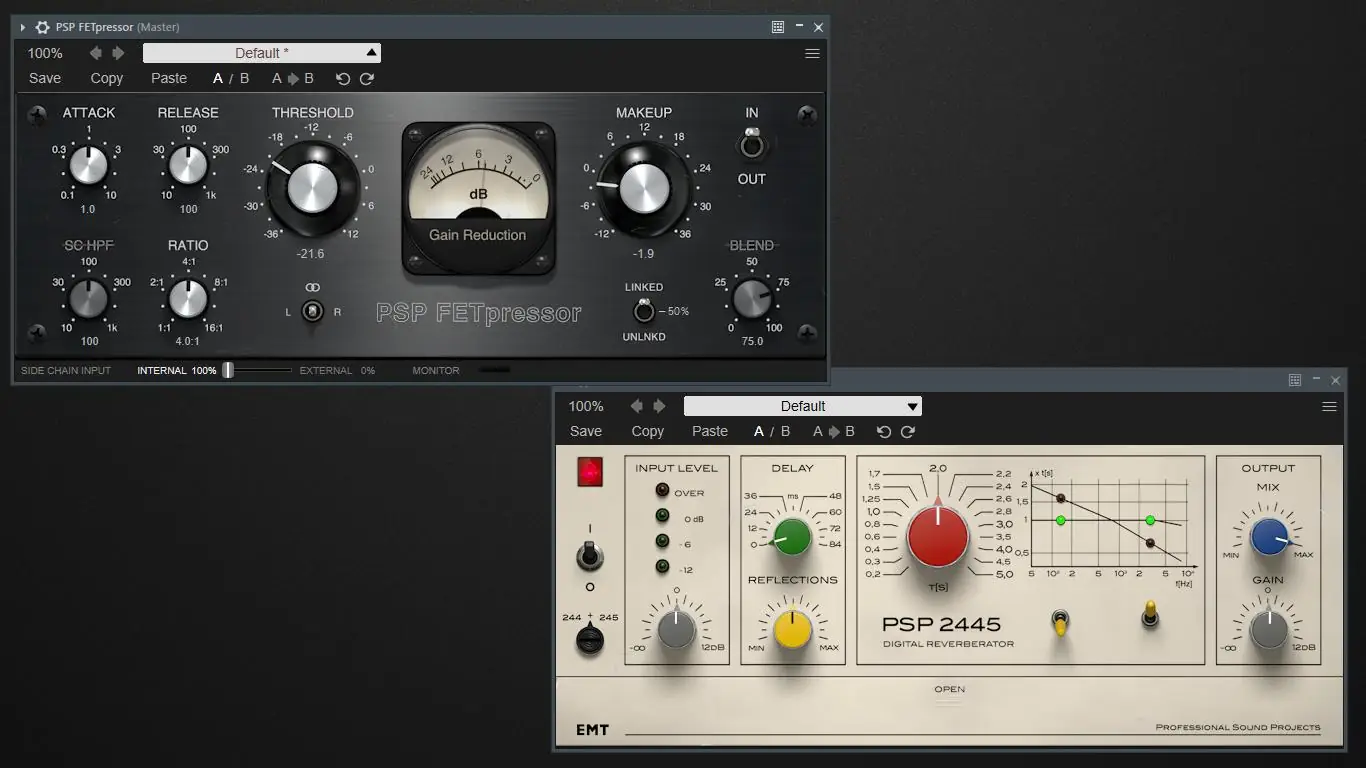The width and height of the screenshot is (1366, 768).
Task: Click the RATIO knob
Action: (188, 298)
